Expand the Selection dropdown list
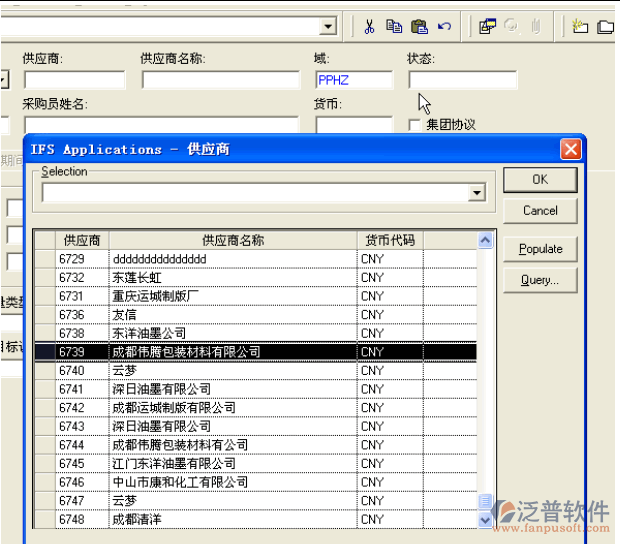The image size is (620, 544). 477,193
